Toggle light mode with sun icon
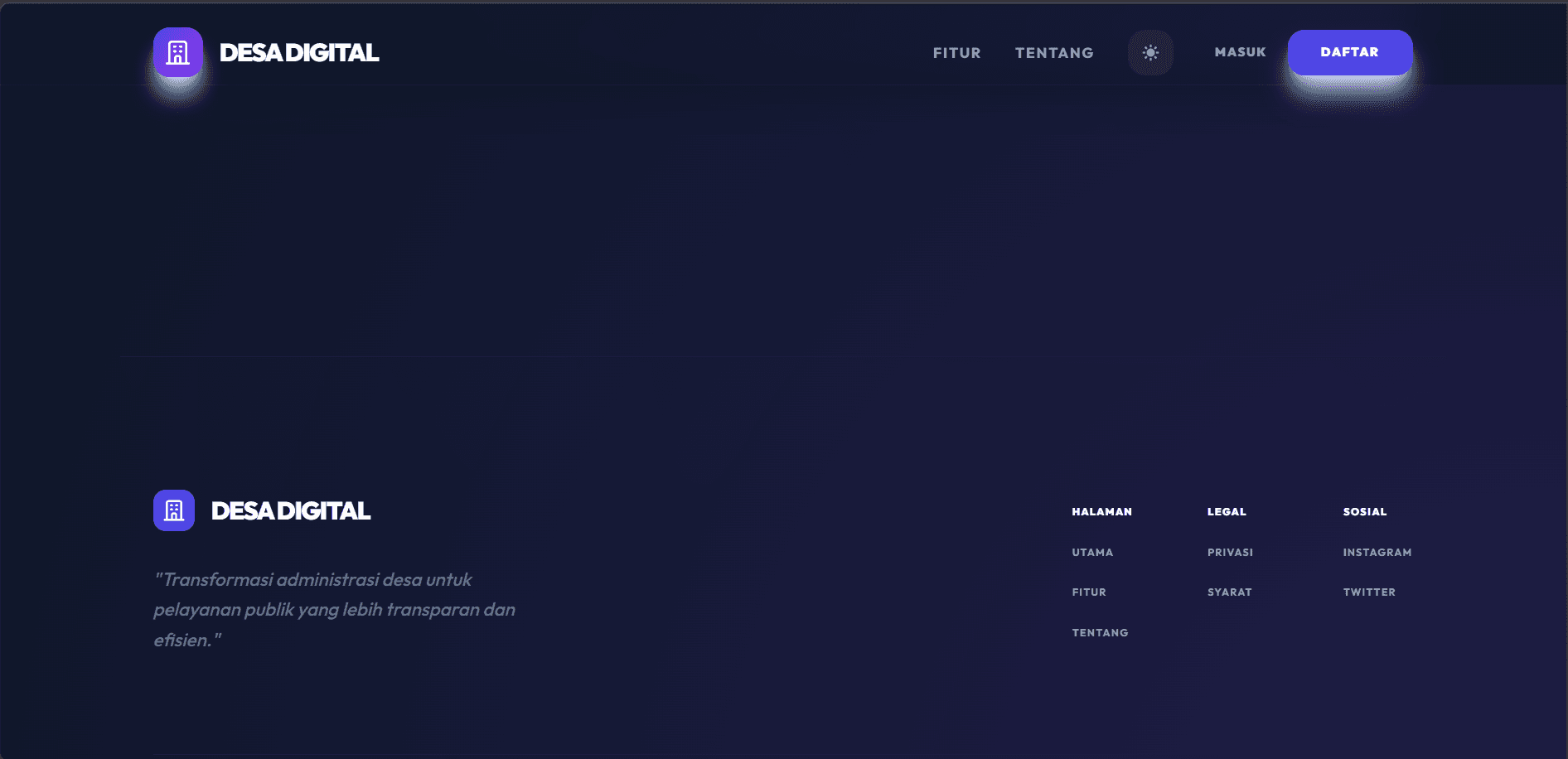The image size is (1568, 759). [x=1150, y=53]
